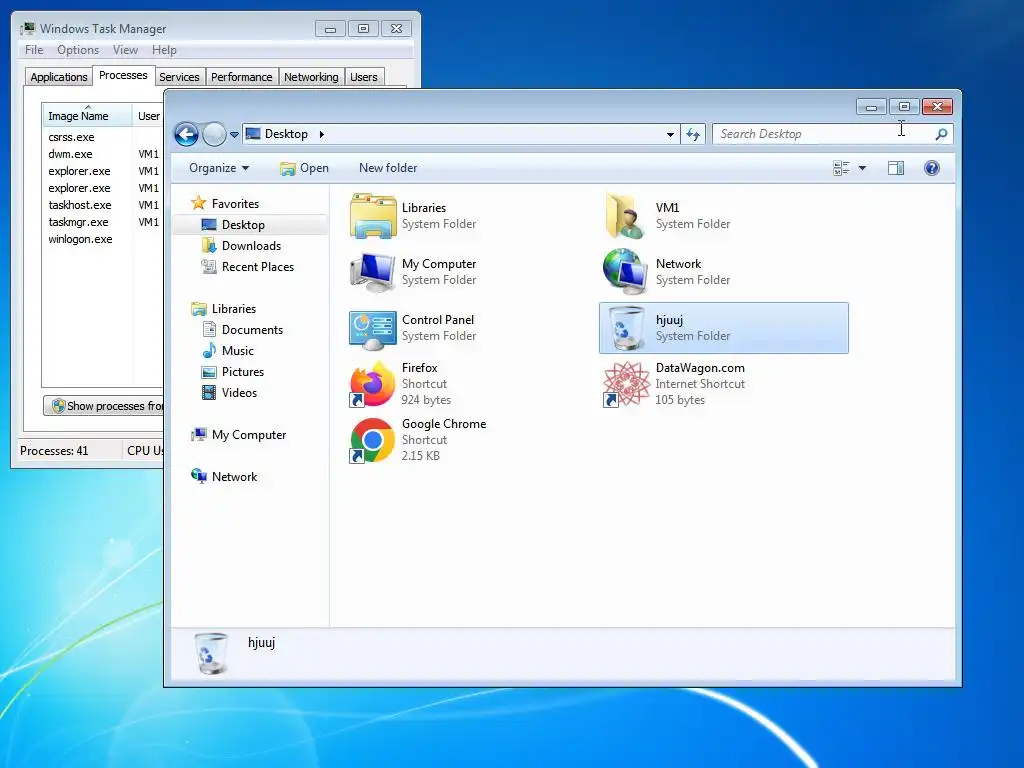The width and height of the screenshot is (1024, 768).
Task: Open the File menu in Task Manager
Action: (34, 50)
